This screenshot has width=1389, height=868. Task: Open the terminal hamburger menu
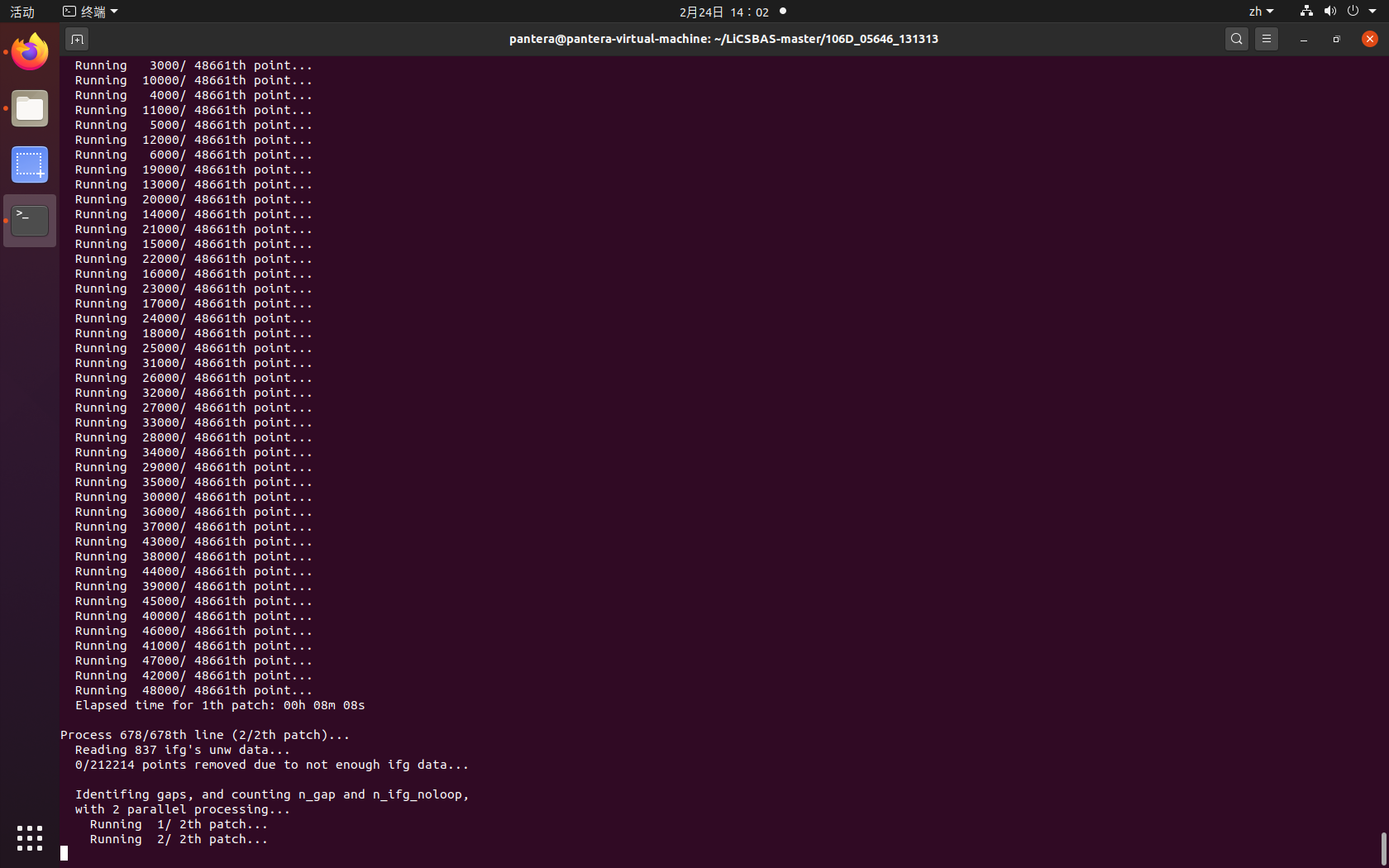(1266, 39)
